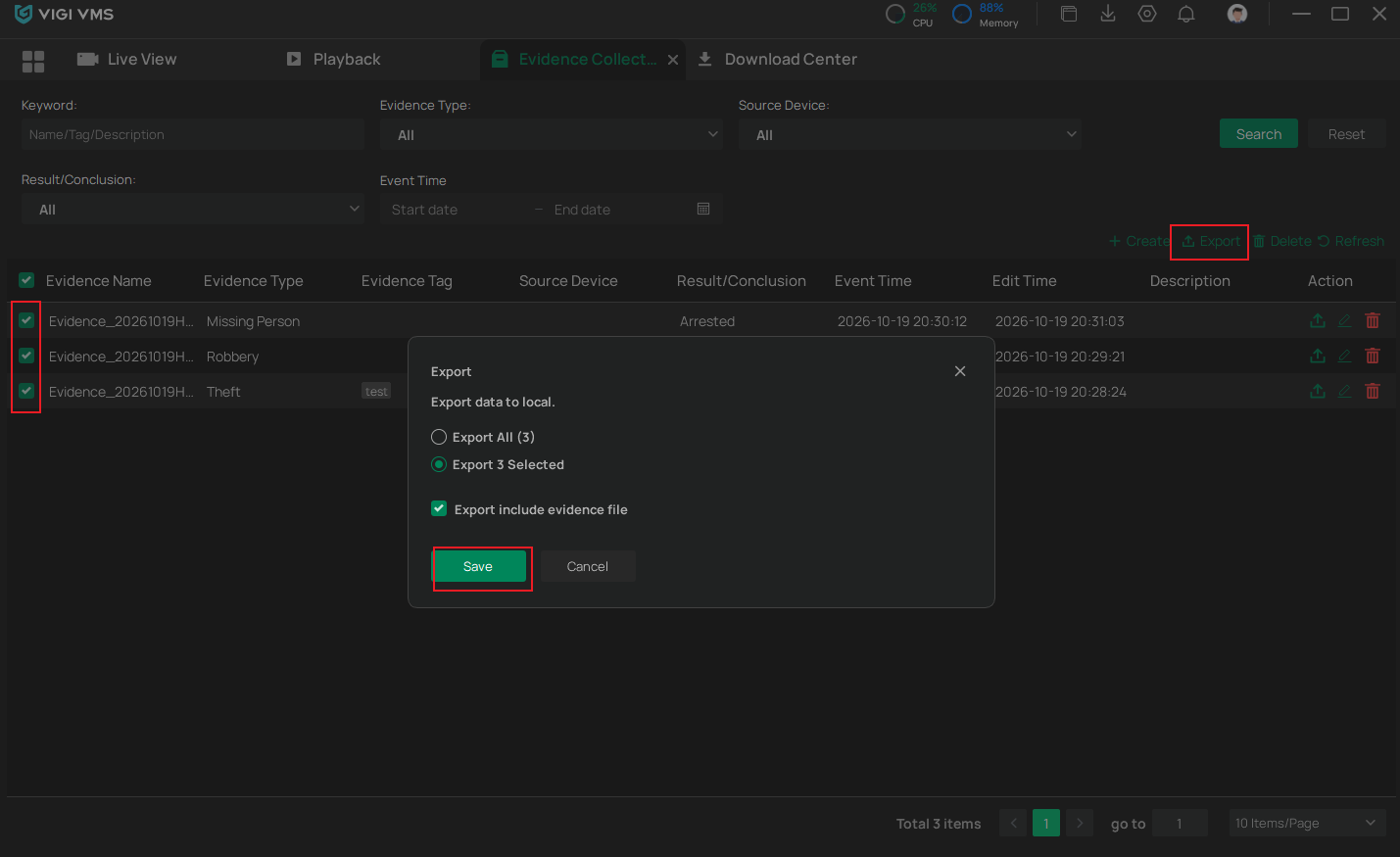Click the delete trash icon for the Missing Person row
This screenshot has width=1400, height=857.
[1373, 320]
